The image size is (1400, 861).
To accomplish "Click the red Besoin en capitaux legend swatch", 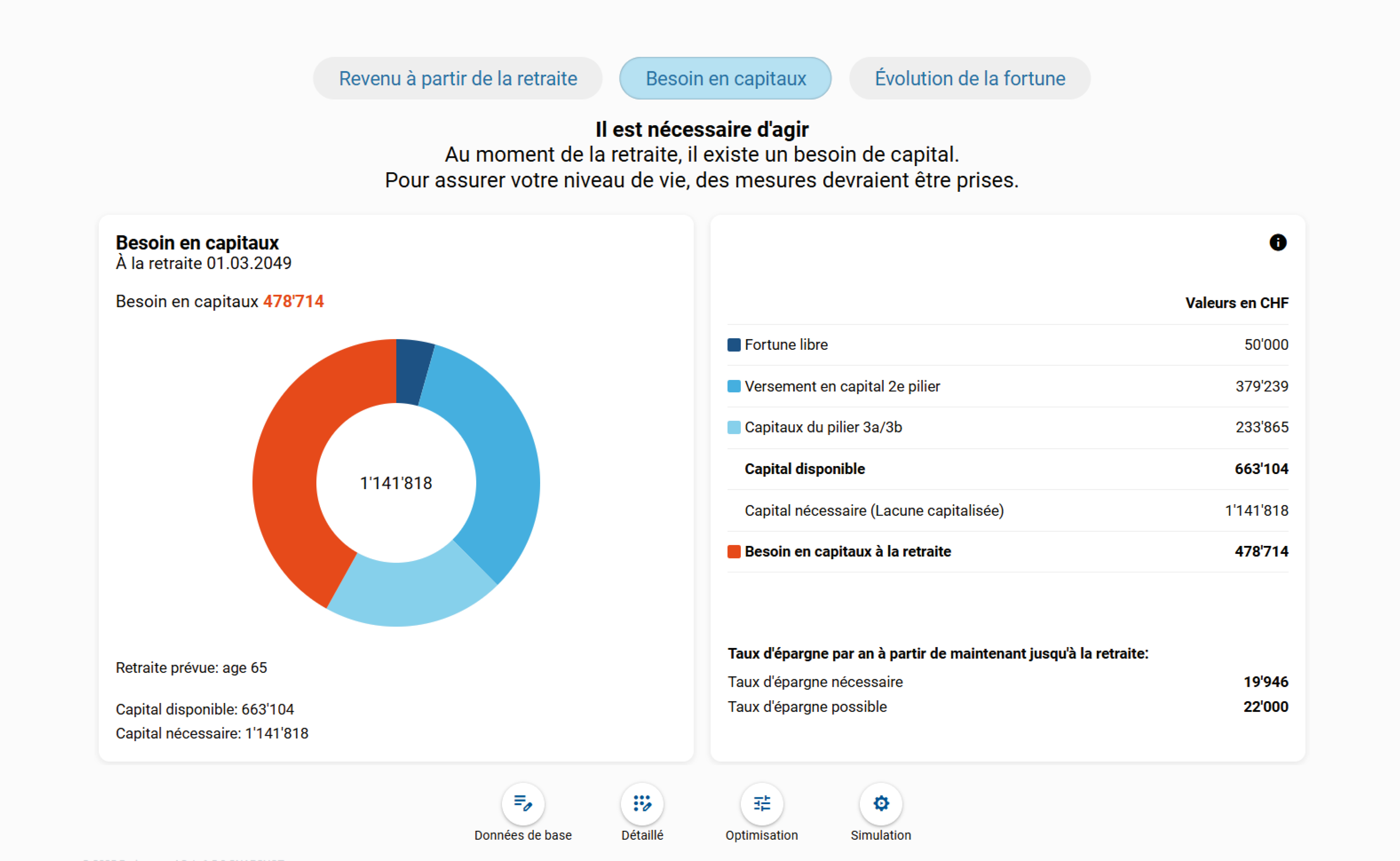I will [734, 552].
